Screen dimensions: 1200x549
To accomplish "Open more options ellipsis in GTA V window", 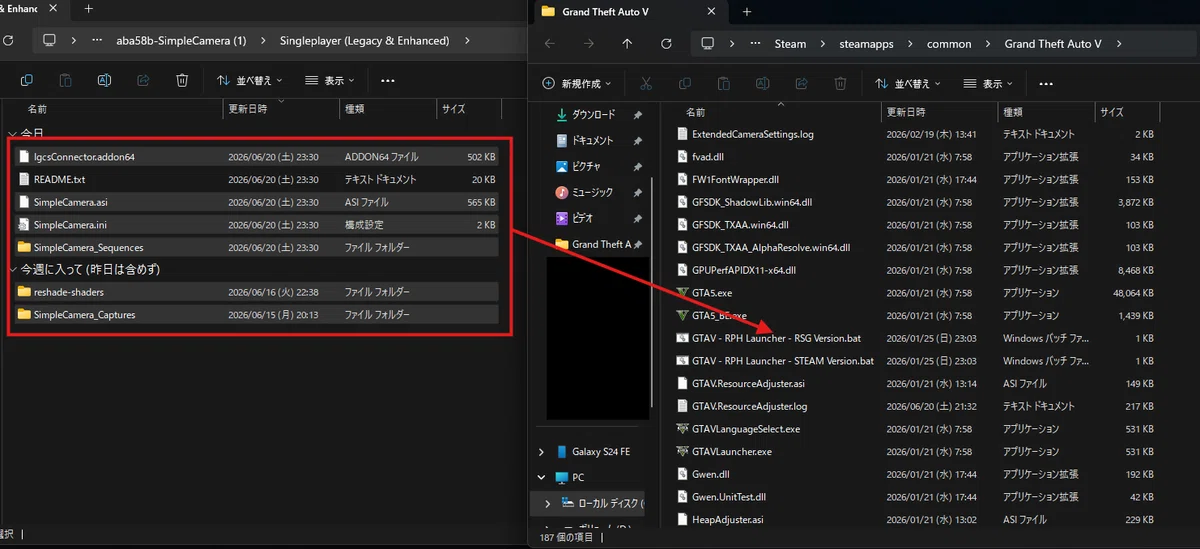I will [1046, 84].
